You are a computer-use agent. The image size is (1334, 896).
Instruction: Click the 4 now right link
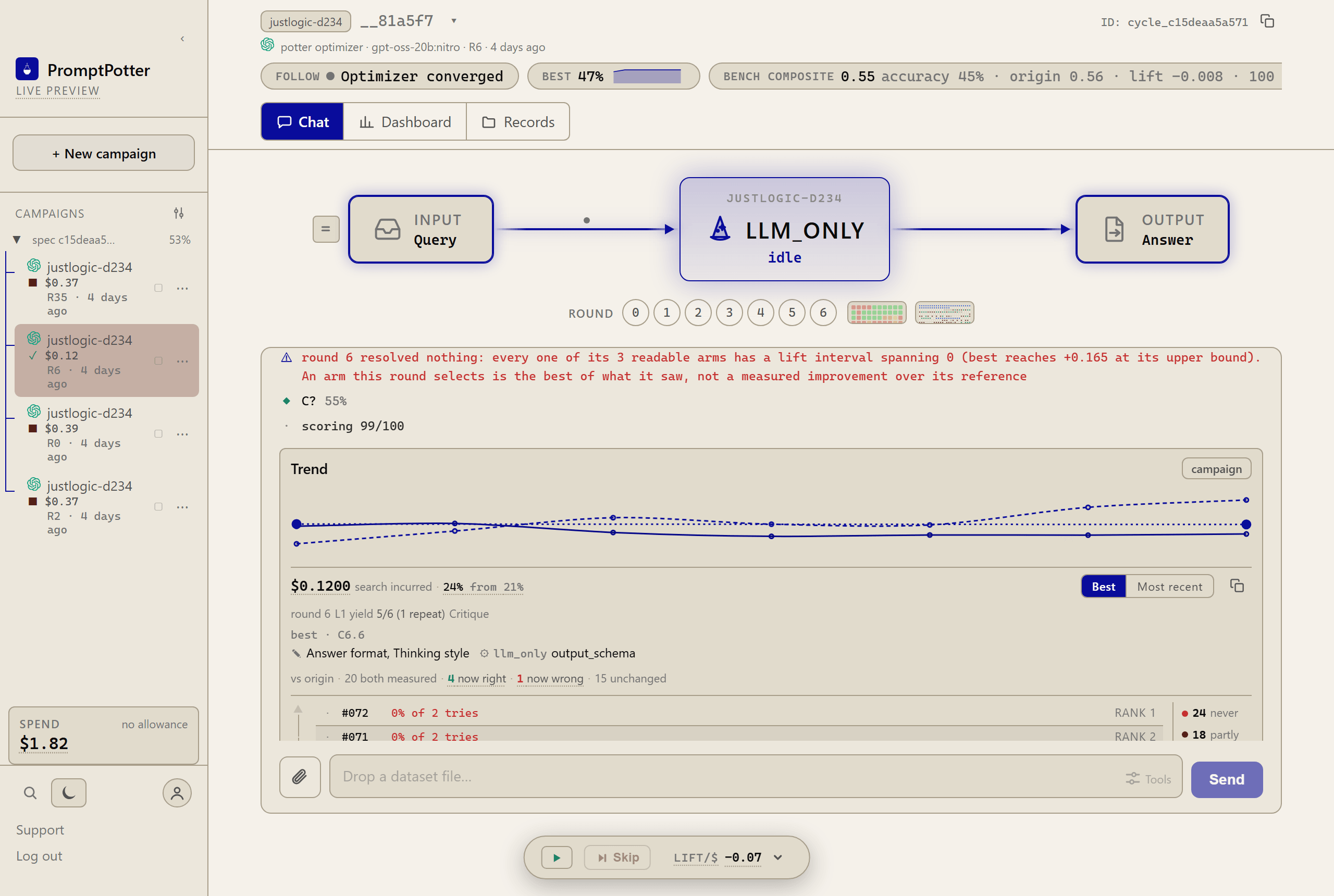pos(476,678)
